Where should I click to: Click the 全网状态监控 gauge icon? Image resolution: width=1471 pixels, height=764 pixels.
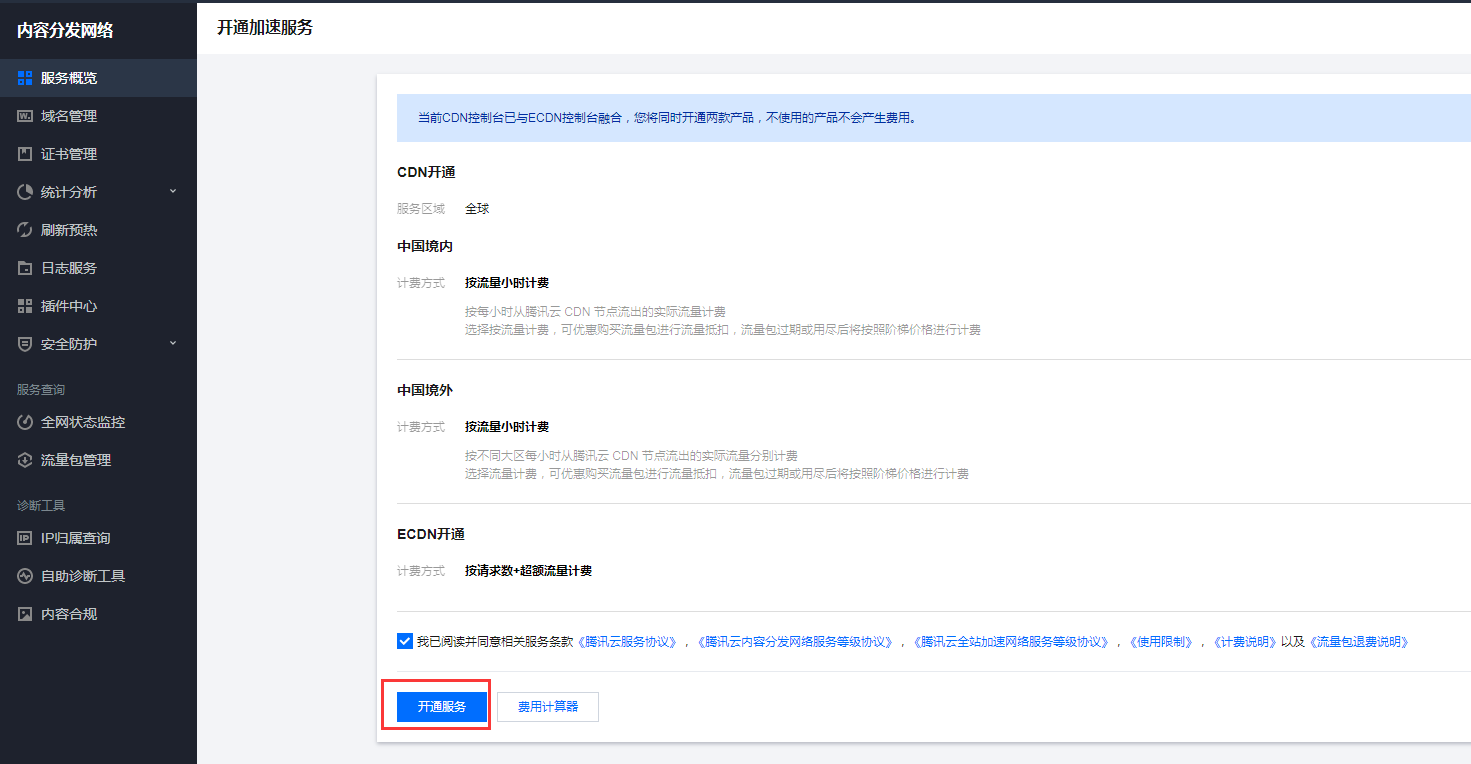tap(25, 422)
